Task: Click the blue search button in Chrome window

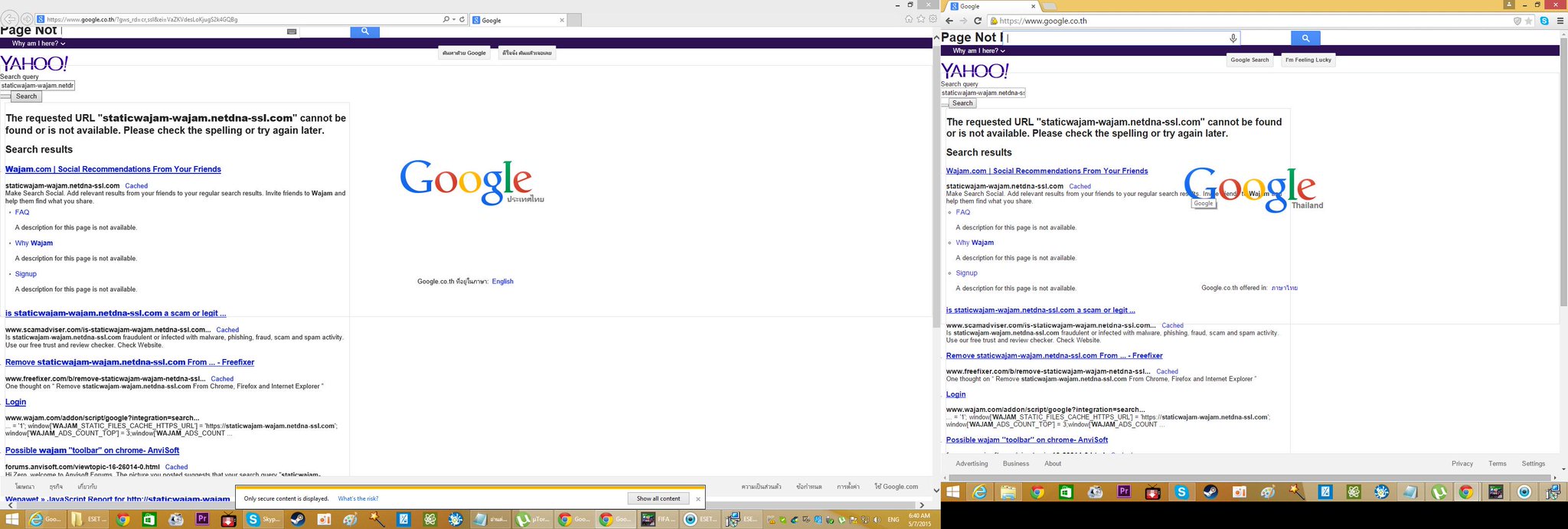Action: tap(1305, 38)
